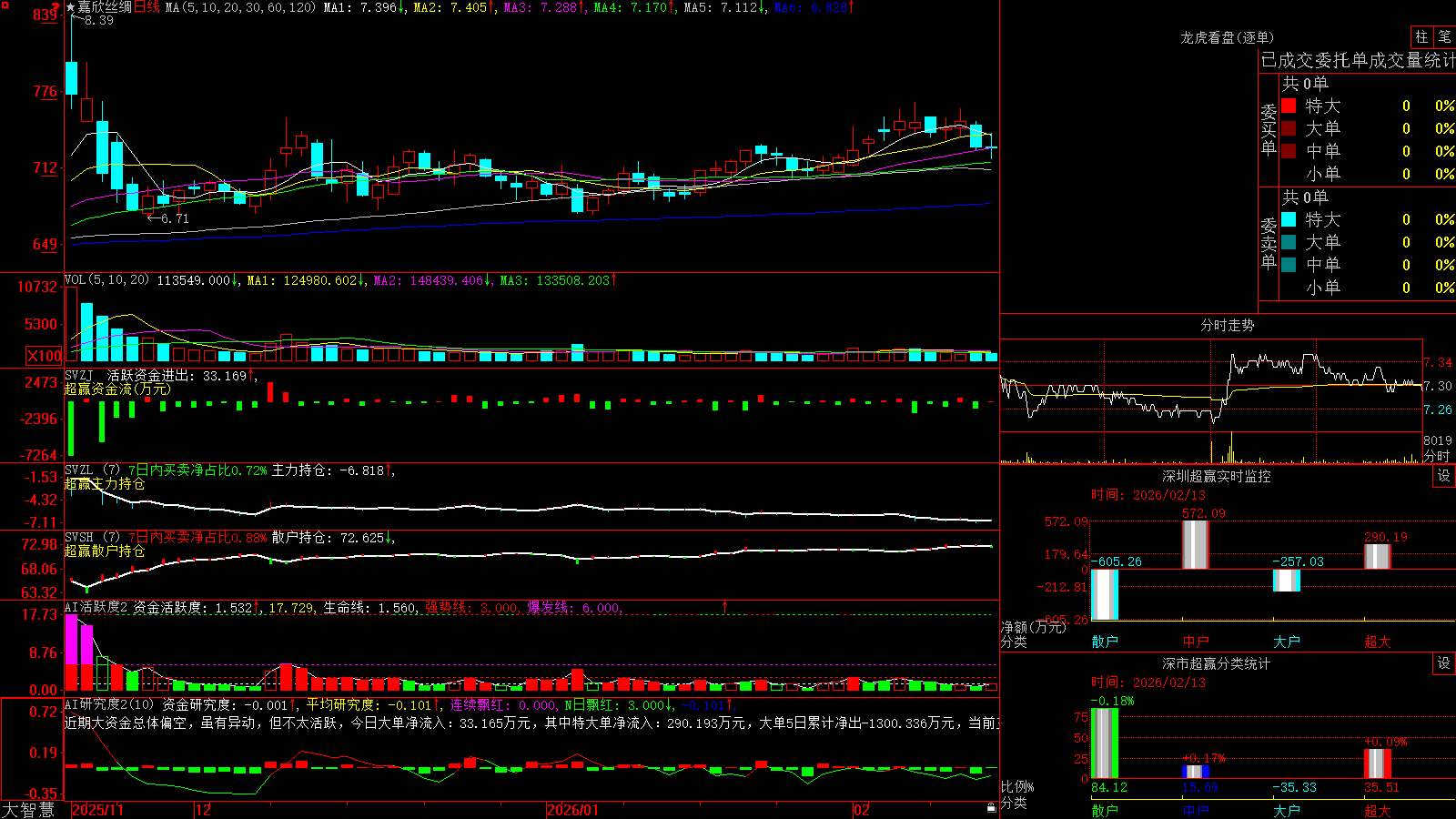This screenshot has width=1456, height=819.
Task: Click 超大 category in 分类统计 chart
Action: coord(1378,810)
